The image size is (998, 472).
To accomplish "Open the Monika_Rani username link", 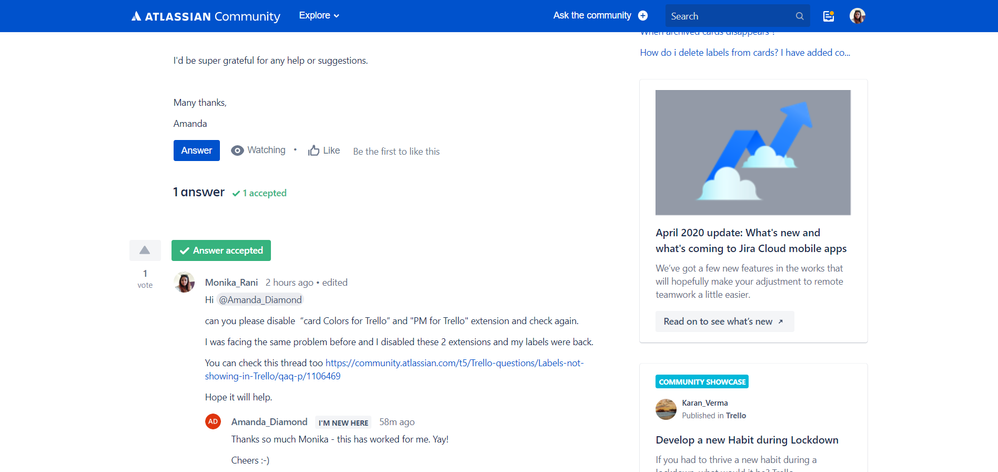I will click(x=232, y=282).
